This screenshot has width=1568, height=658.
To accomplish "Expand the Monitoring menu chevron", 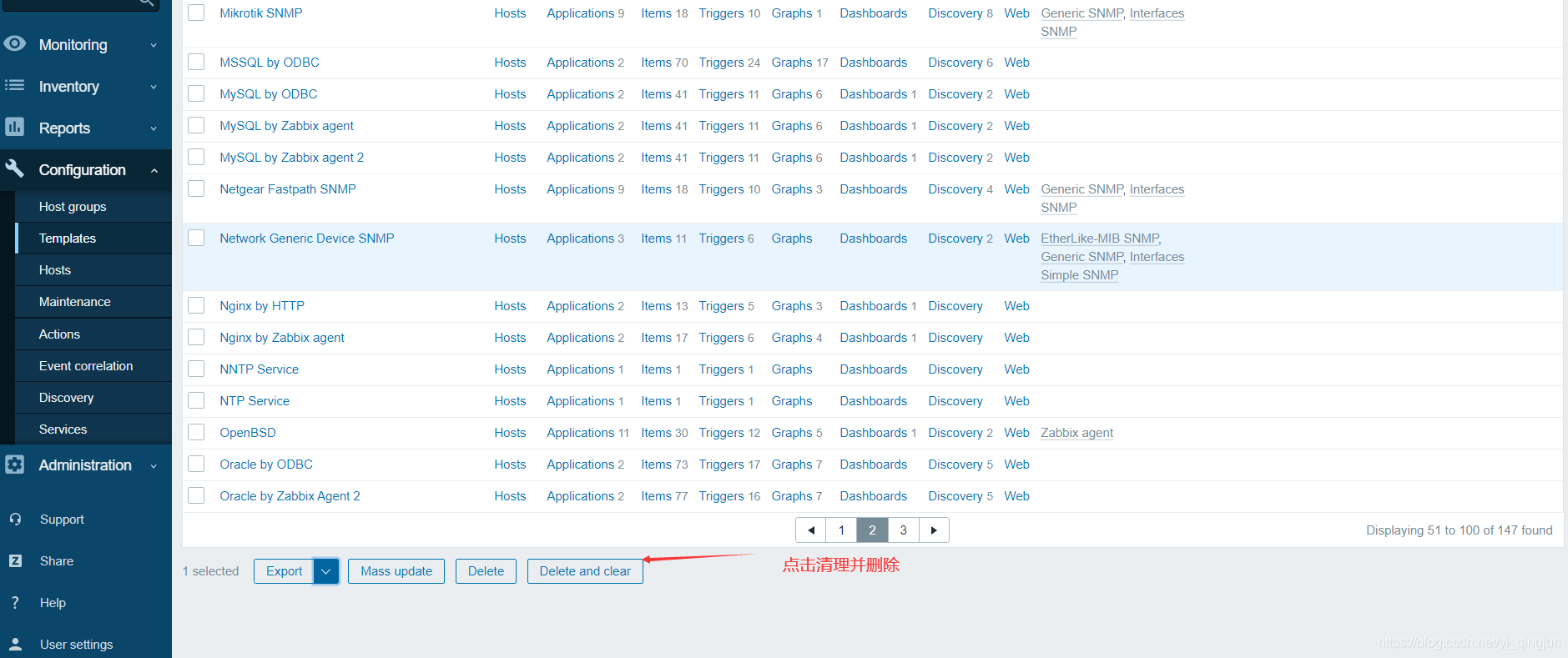I will [154, 45].
